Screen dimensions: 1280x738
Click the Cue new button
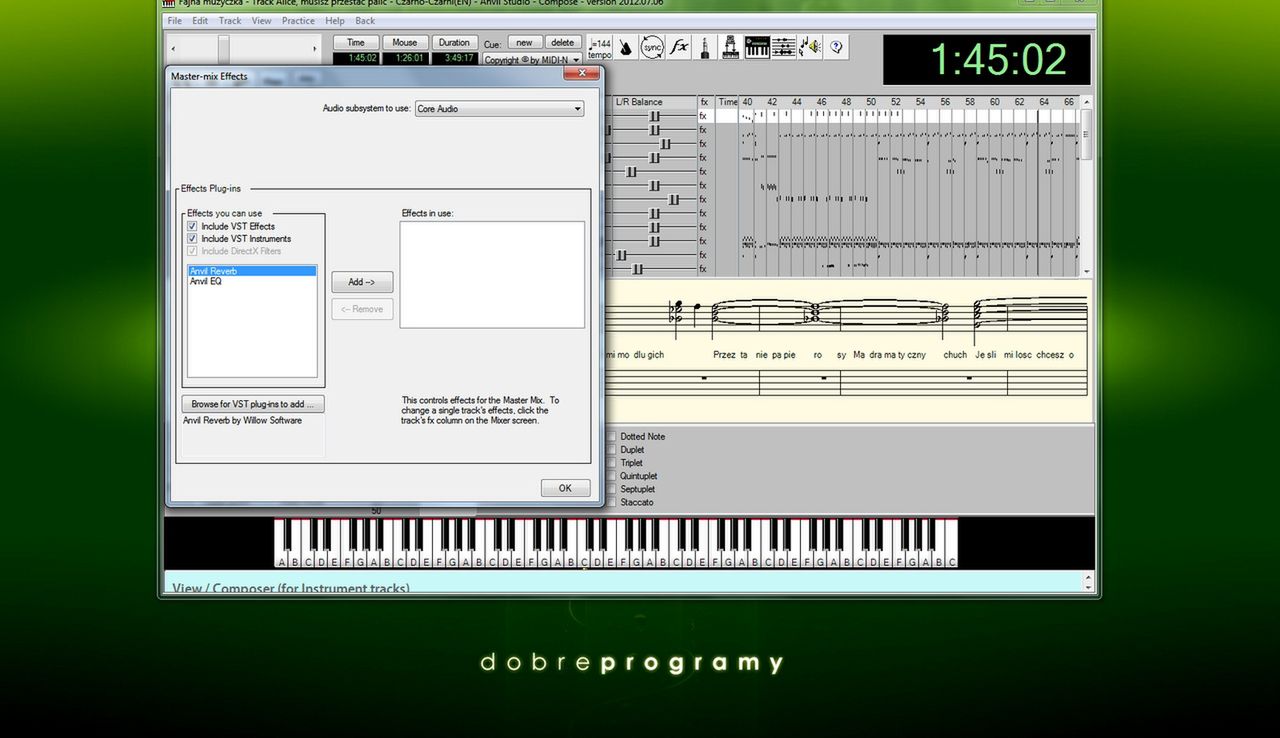point(524,43)
